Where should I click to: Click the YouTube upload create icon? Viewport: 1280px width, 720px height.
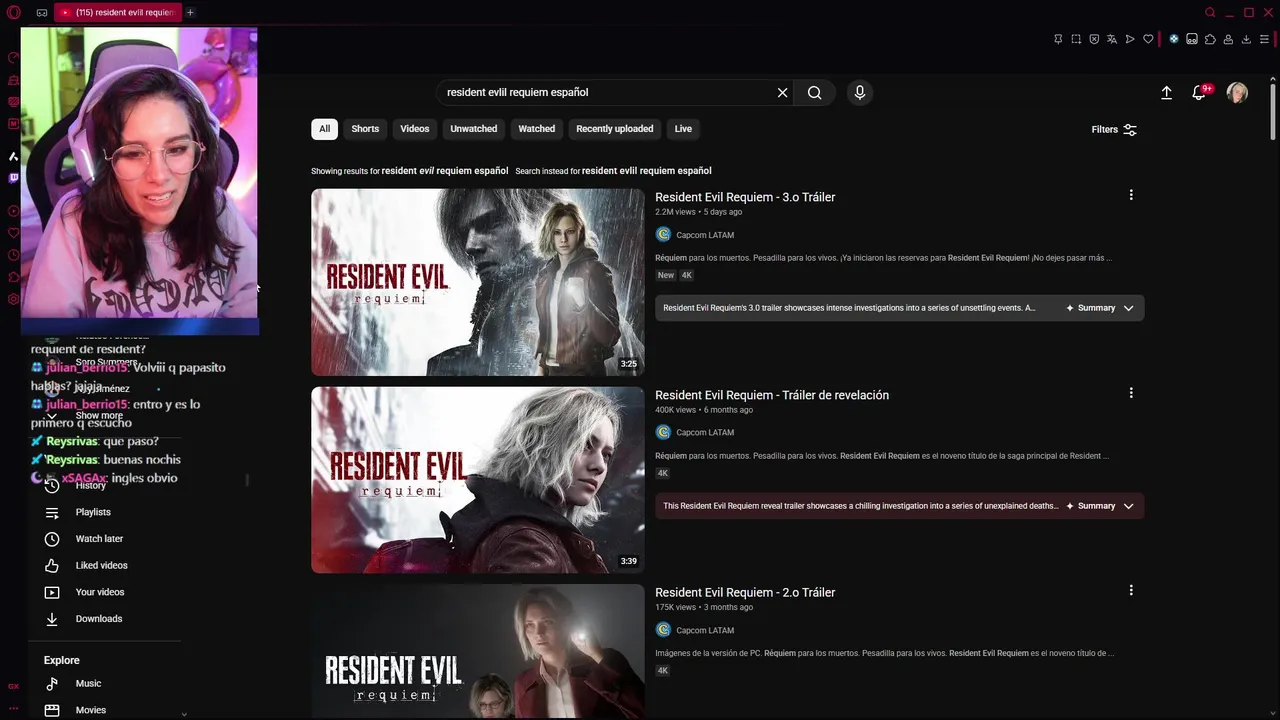(1166, 92)
